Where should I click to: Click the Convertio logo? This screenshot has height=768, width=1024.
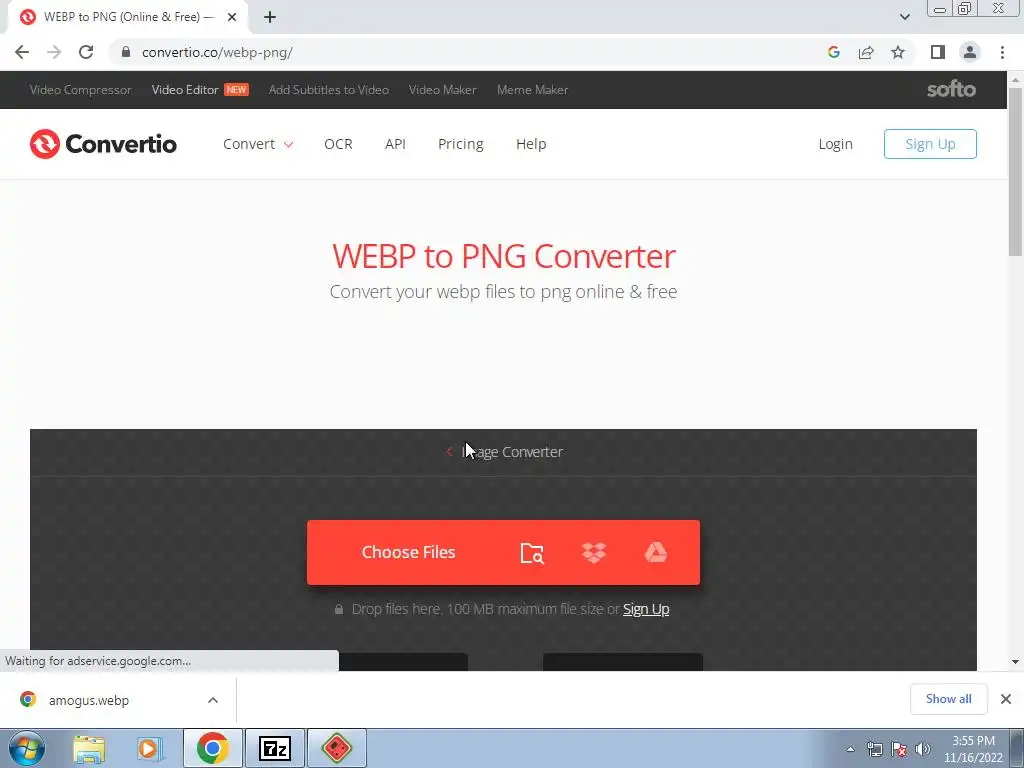click(103, 144)
